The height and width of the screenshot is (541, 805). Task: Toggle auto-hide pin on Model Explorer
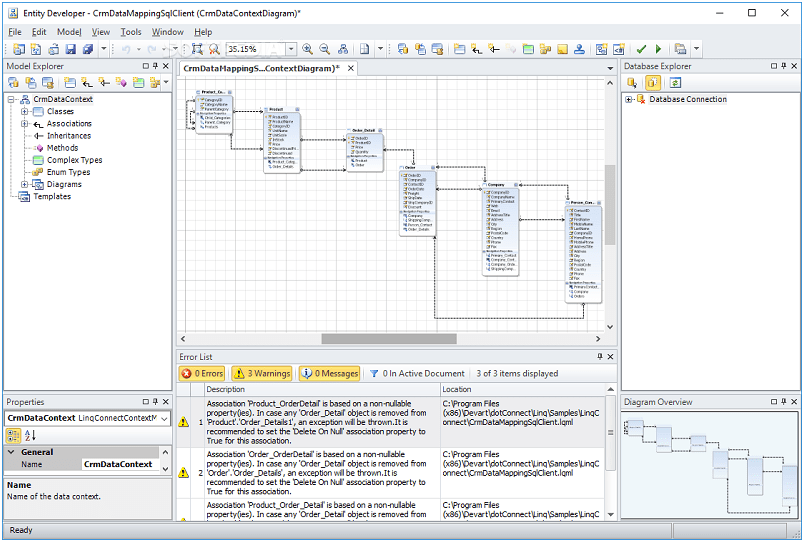coord(156,66)
